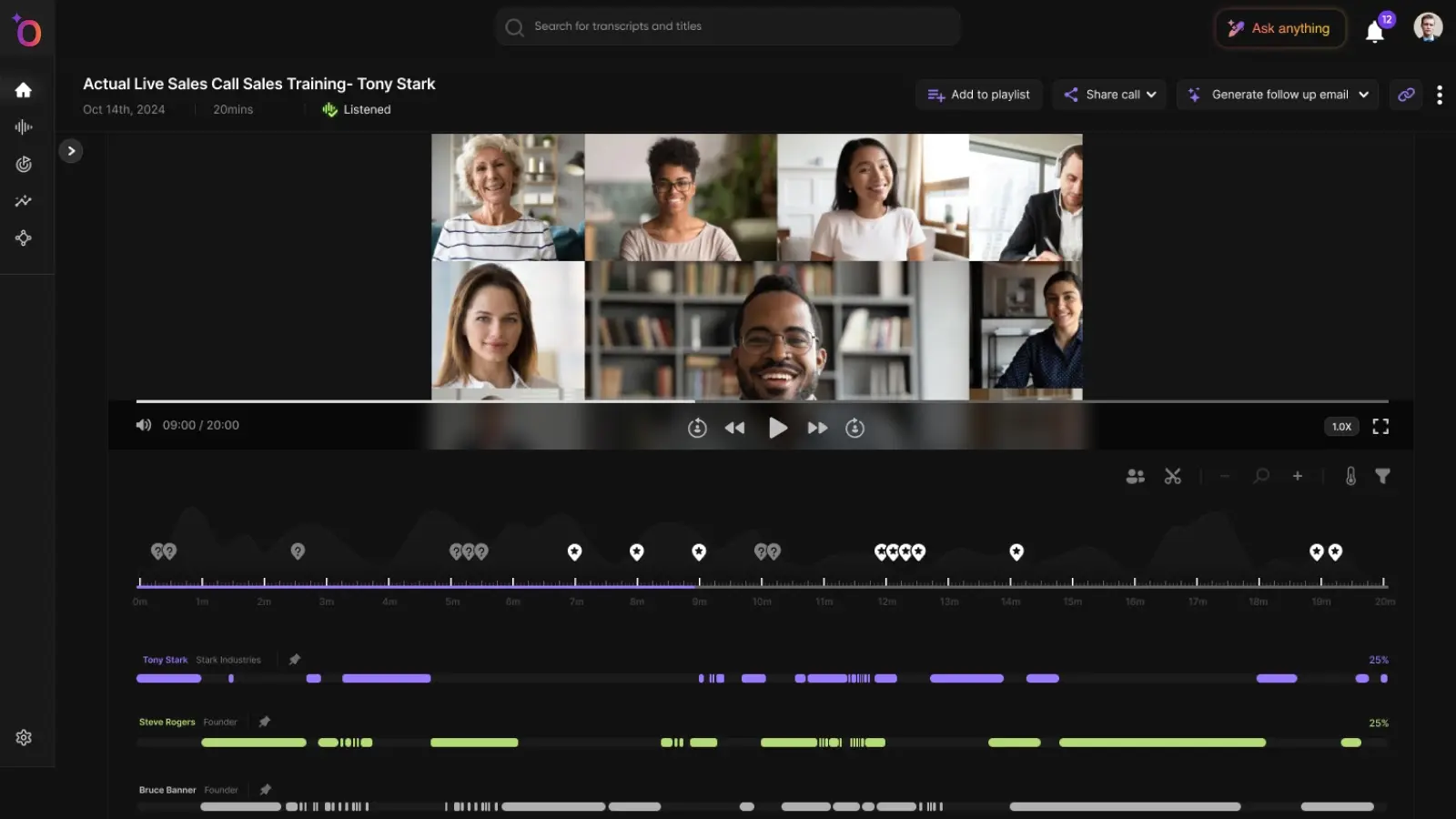Open the notifications bell menu

(x=1375, y=31)
